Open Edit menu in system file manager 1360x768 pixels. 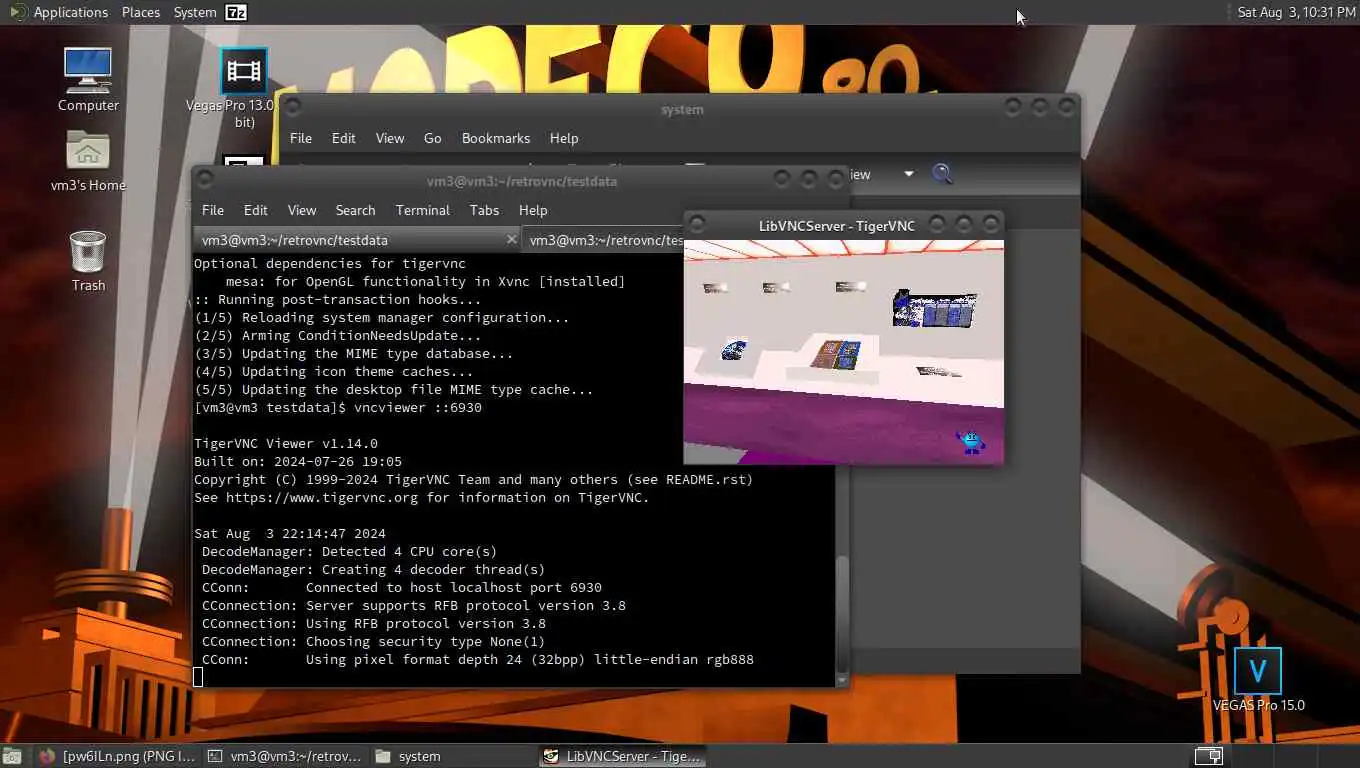click(x=344, y=138)
